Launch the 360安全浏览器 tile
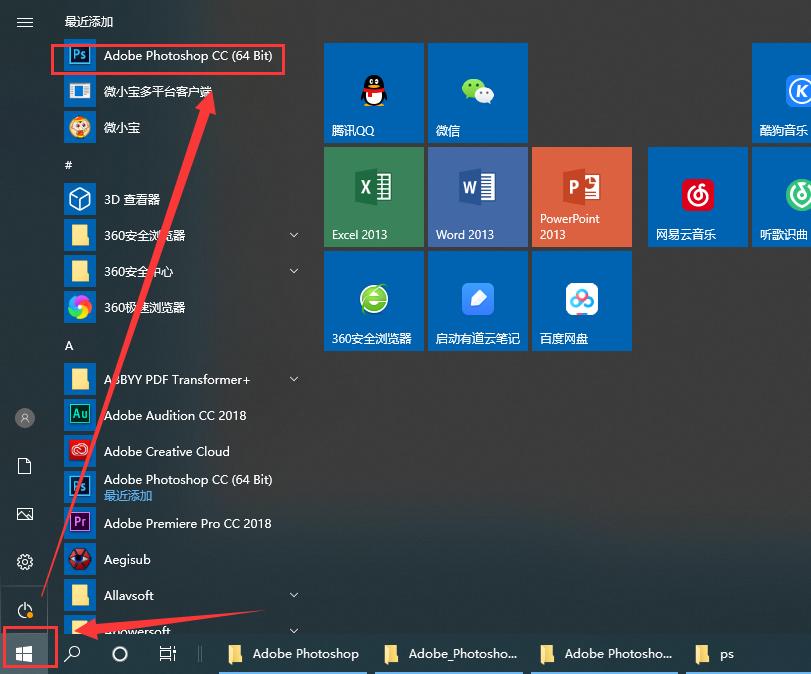811x674 pixels. click(x=373, y=300)
